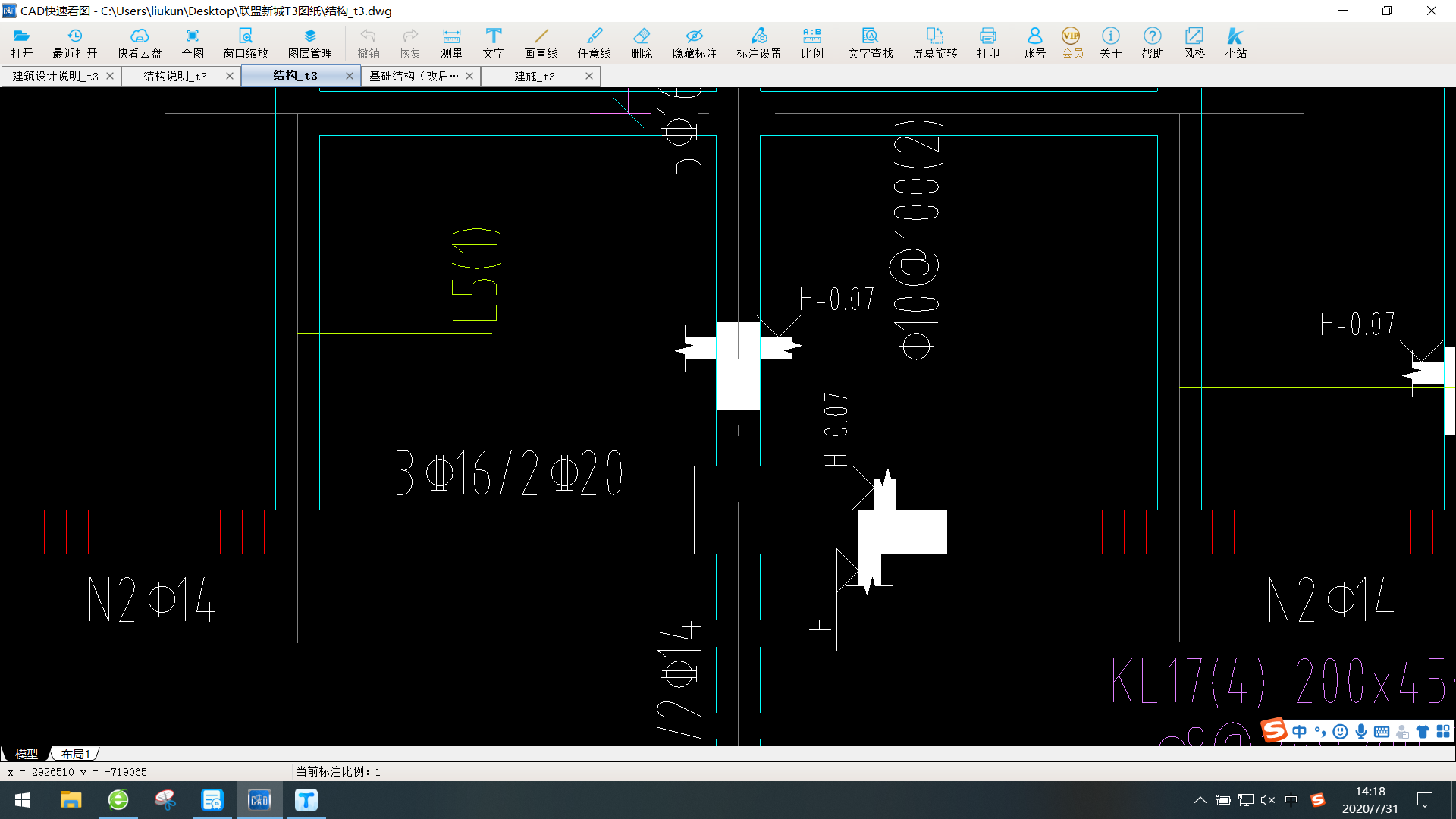Close the 基础结构 tab

click(469, 76)
